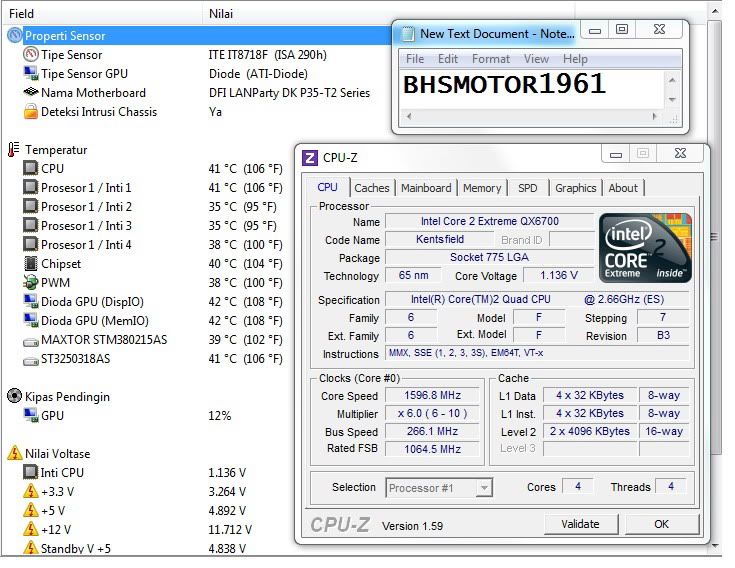
Task: Click the Dioda GPU (MemIO) icon
Action: [x=30, y=320]
